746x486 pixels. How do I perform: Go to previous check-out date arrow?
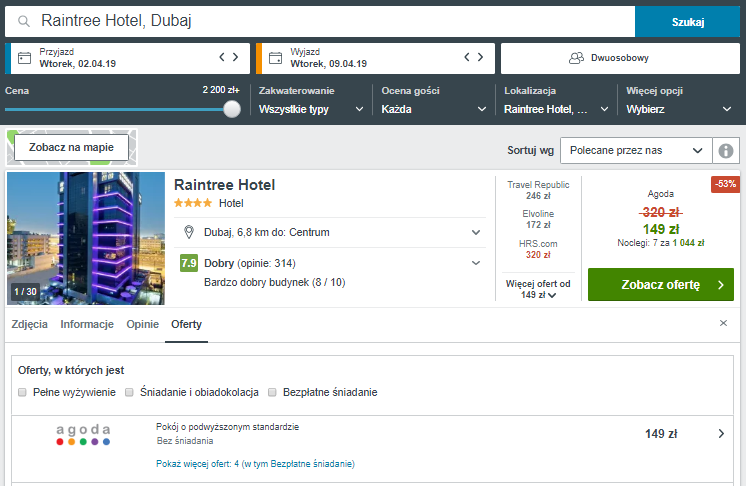click(x=467, y=57)
